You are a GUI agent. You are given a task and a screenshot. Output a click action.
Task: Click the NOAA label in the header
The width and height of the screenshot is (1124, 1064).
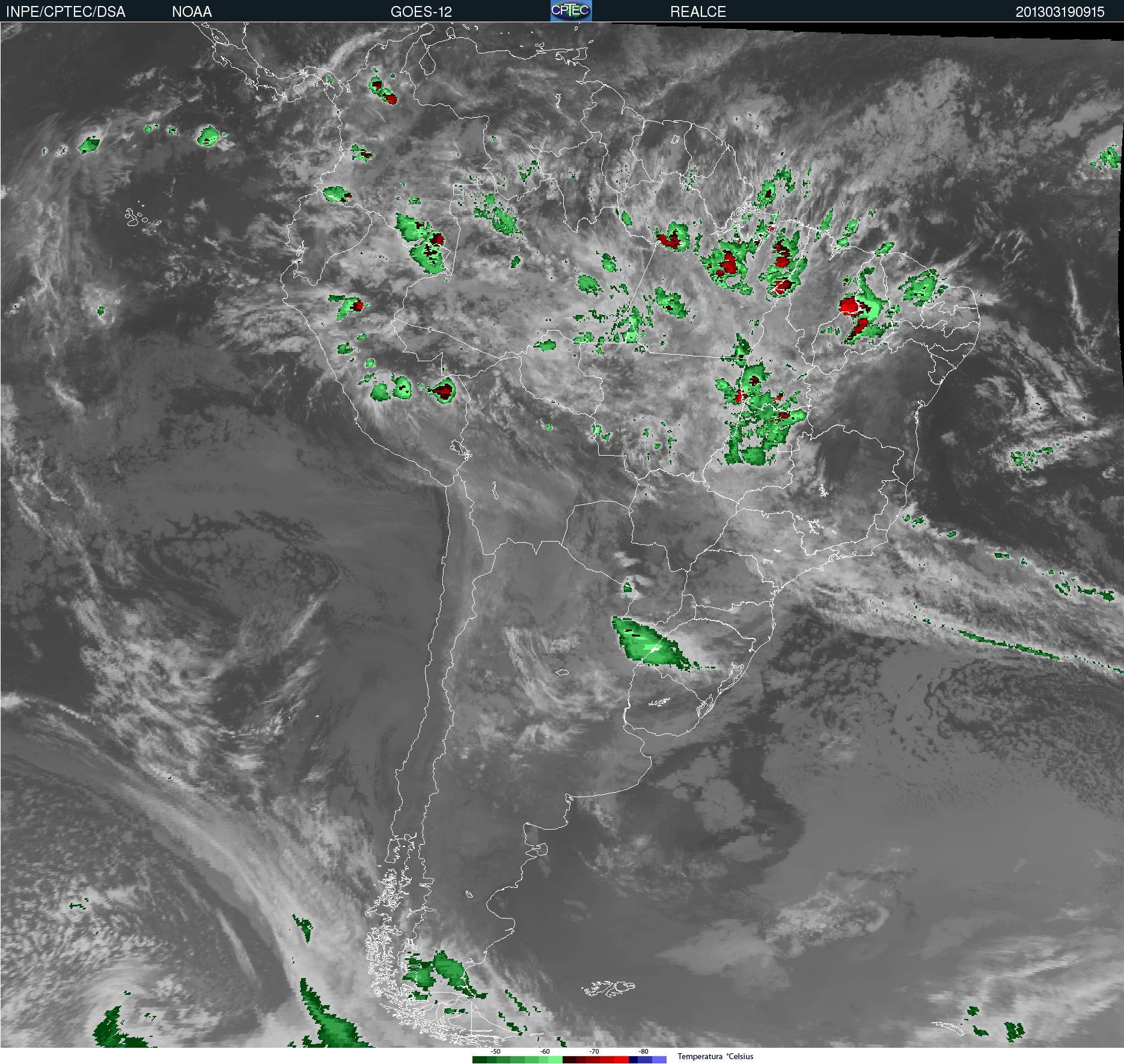(x=192, y=12)
